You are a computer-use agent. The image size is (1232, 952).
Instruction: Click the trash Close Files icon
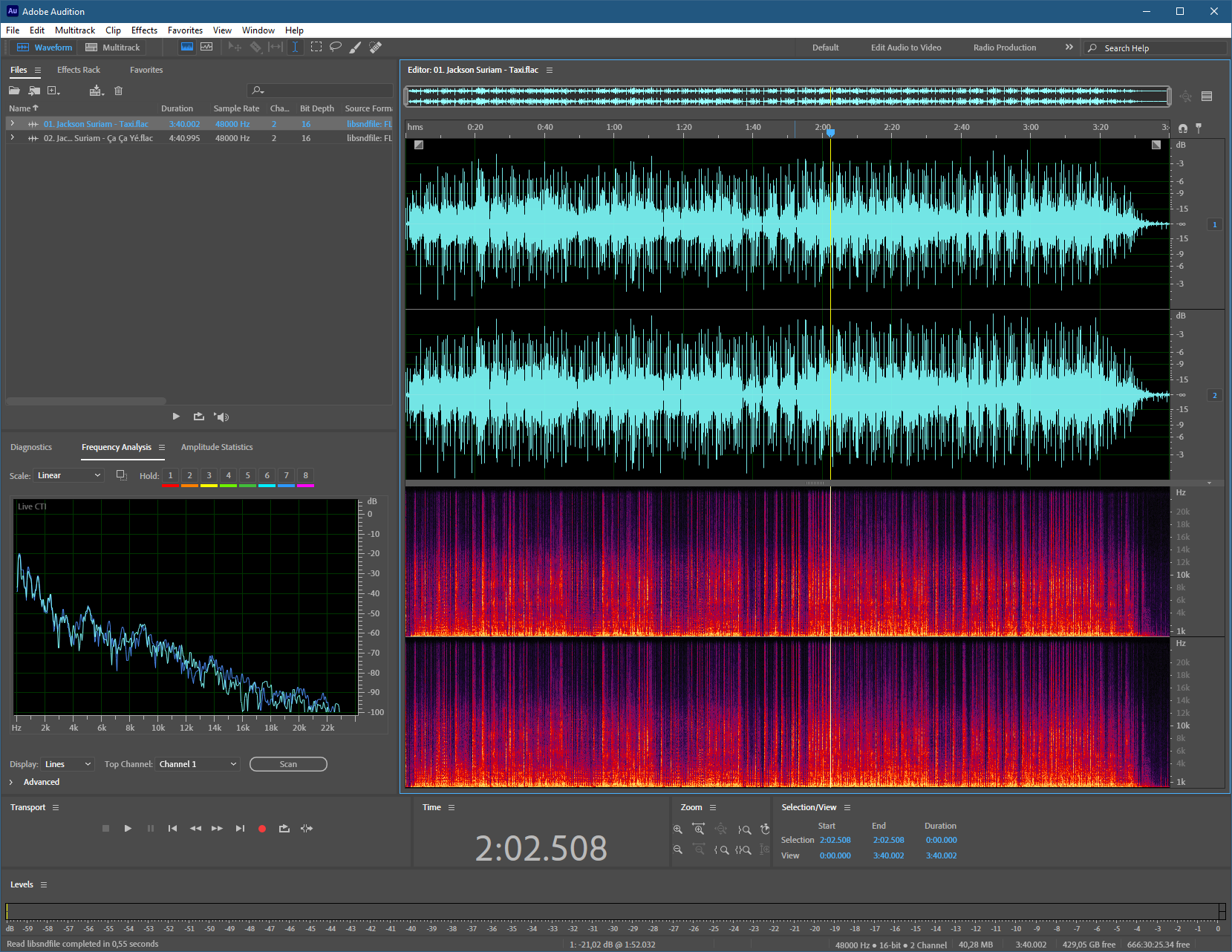(x=118, y=91)
